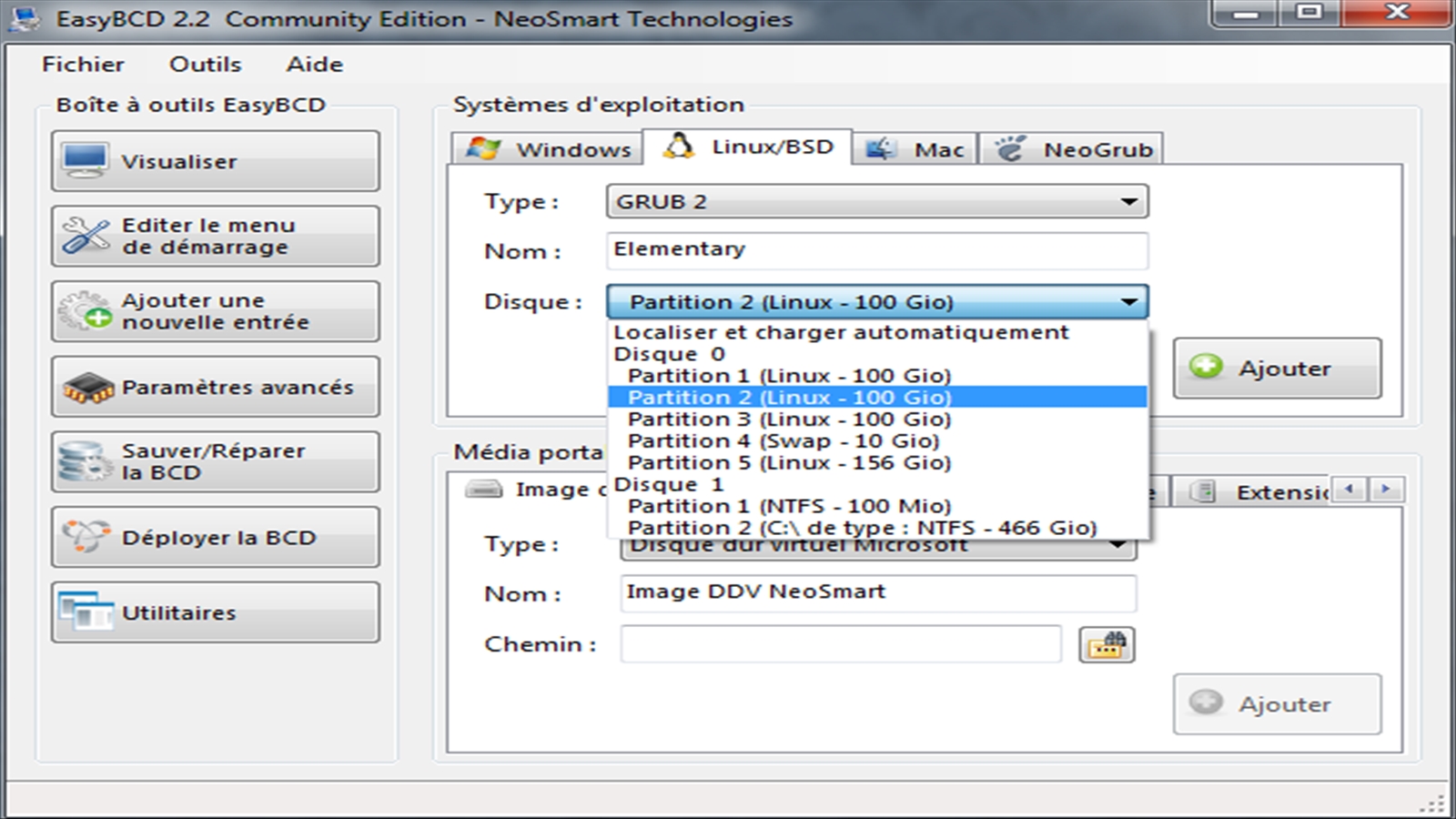
Task: Switch to the NeoGrub tab
Action: point(1071,148)
